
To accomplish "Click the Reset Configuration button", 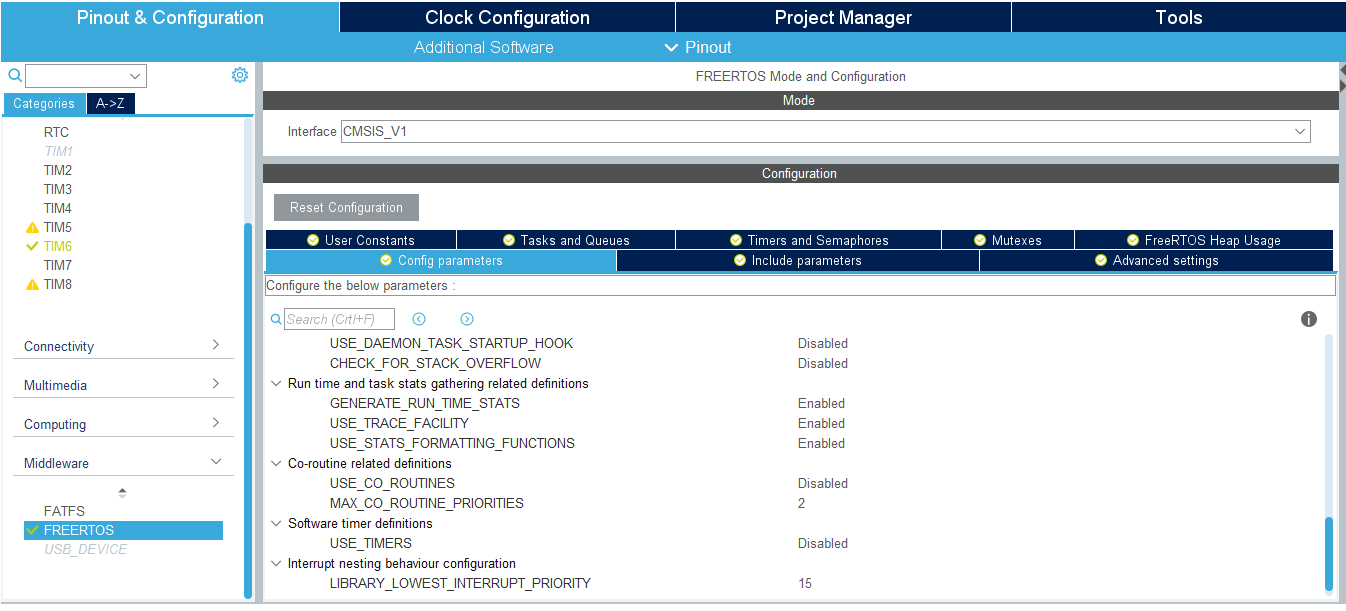I will click(x=346, y=207).
